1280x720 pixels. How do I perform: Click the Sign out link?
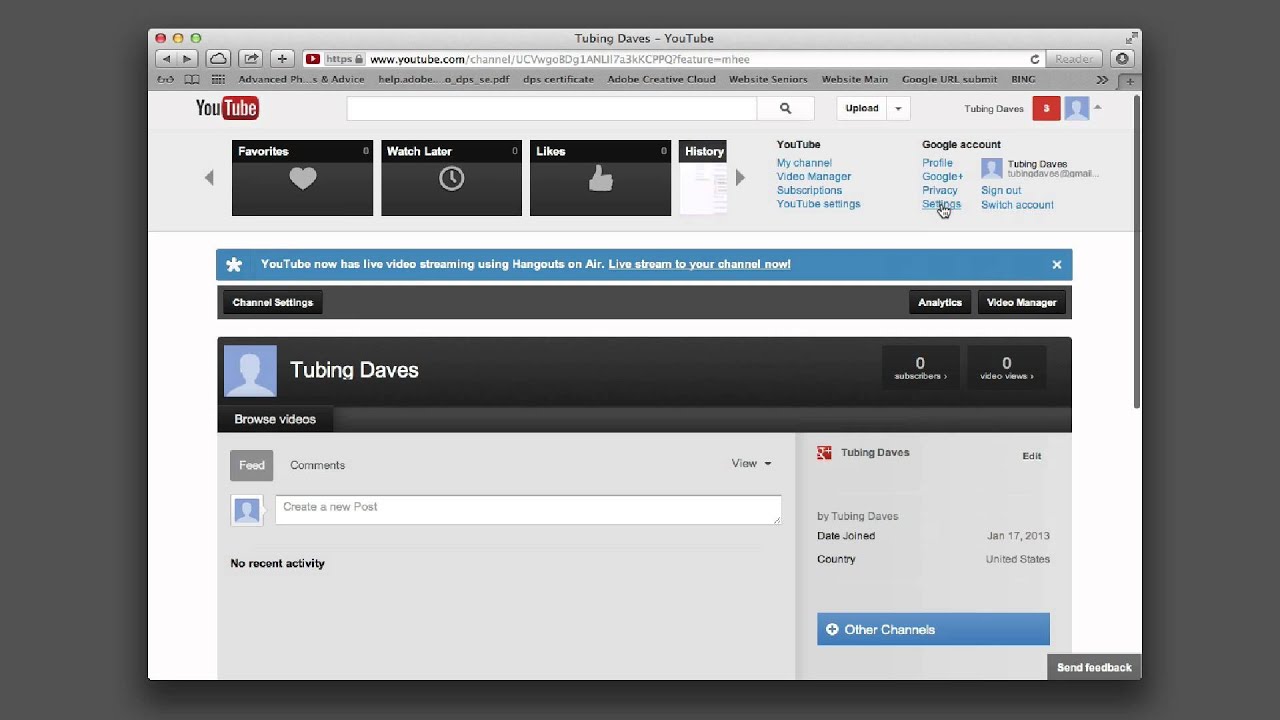(x=1001, y=190)
